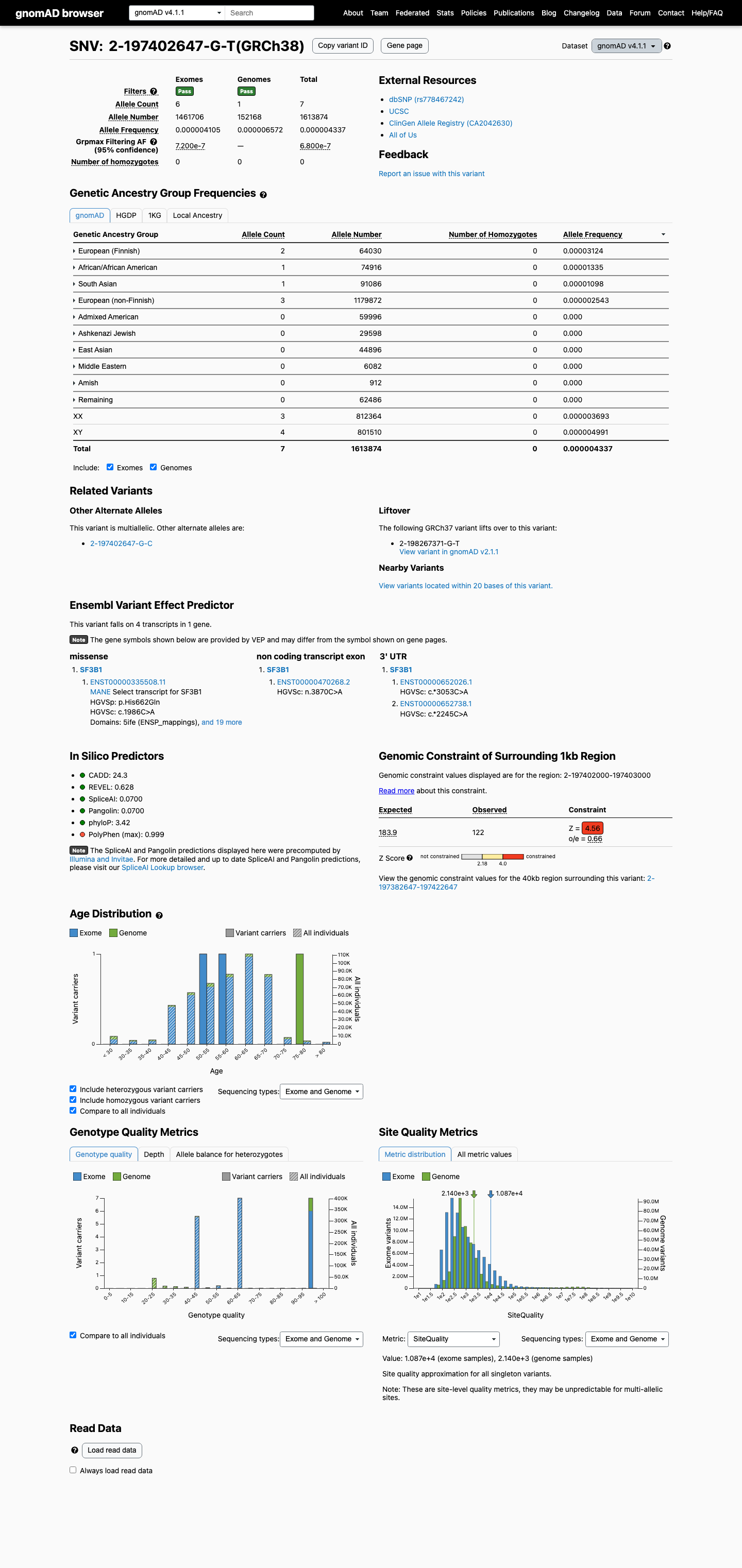742x1568 pixels.
Task: Click the Genome green legend swatch in Age Distribution
Action: (113, 933)
